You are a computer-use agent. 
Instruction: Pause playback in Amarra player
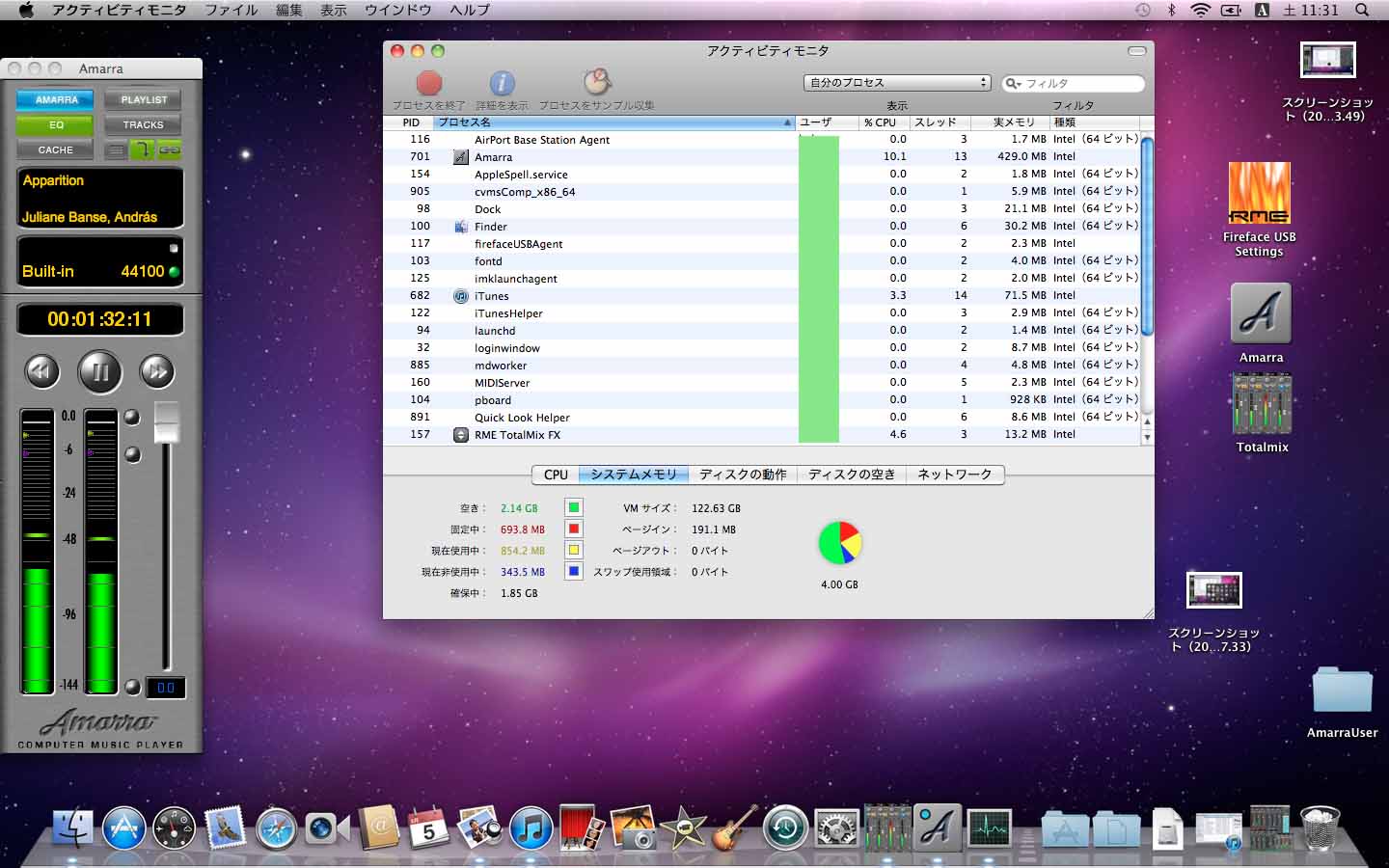click(99, 371)
